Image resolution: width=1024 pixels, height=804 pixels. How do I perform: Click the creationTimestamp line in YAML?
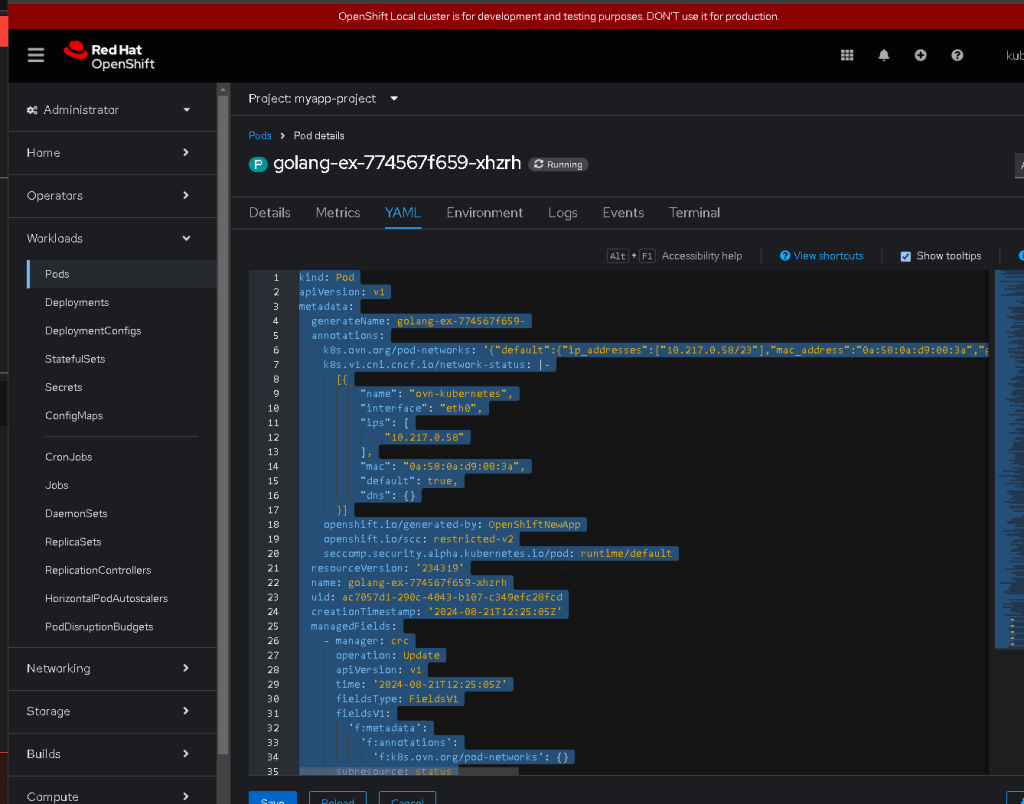click(436, 612)
